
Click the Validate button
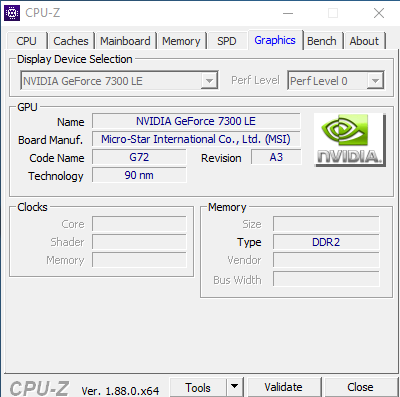tap(284, 387)
